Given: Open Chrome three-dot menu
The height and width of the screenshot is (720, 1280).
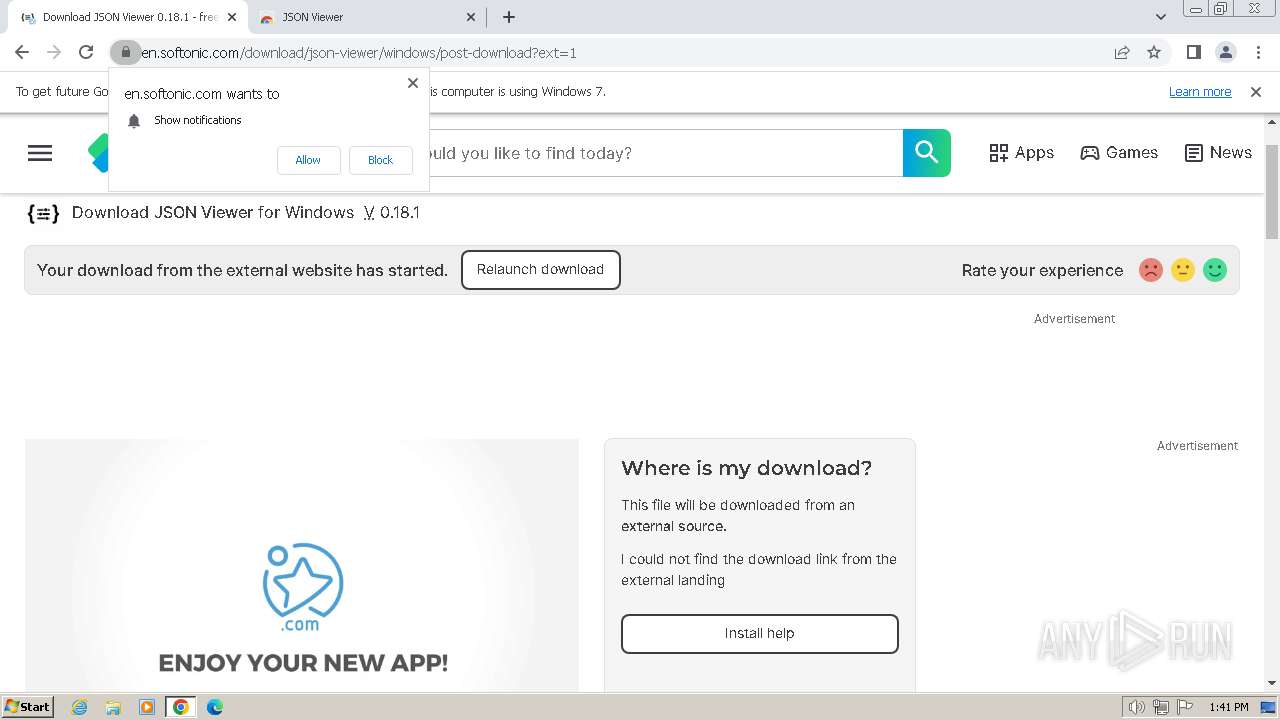Looking at the screenshot, I should [1256, 52].
